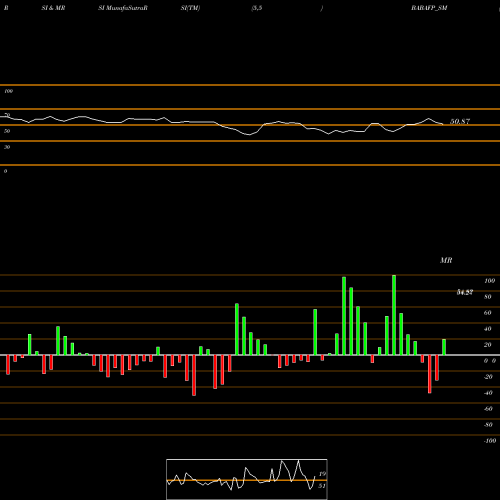Click the '(5,5' parameter text
Screen dimensions: 500x500
[257, 8]
